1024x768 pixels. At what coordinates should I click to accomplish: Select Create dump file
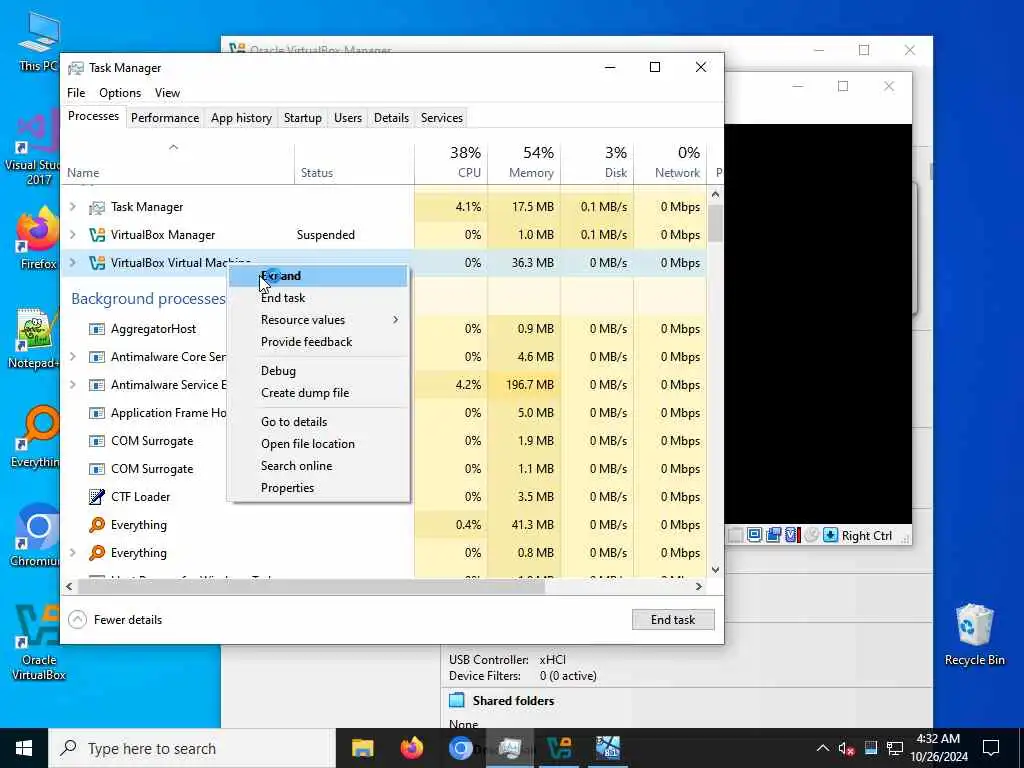tap(318, 393)
